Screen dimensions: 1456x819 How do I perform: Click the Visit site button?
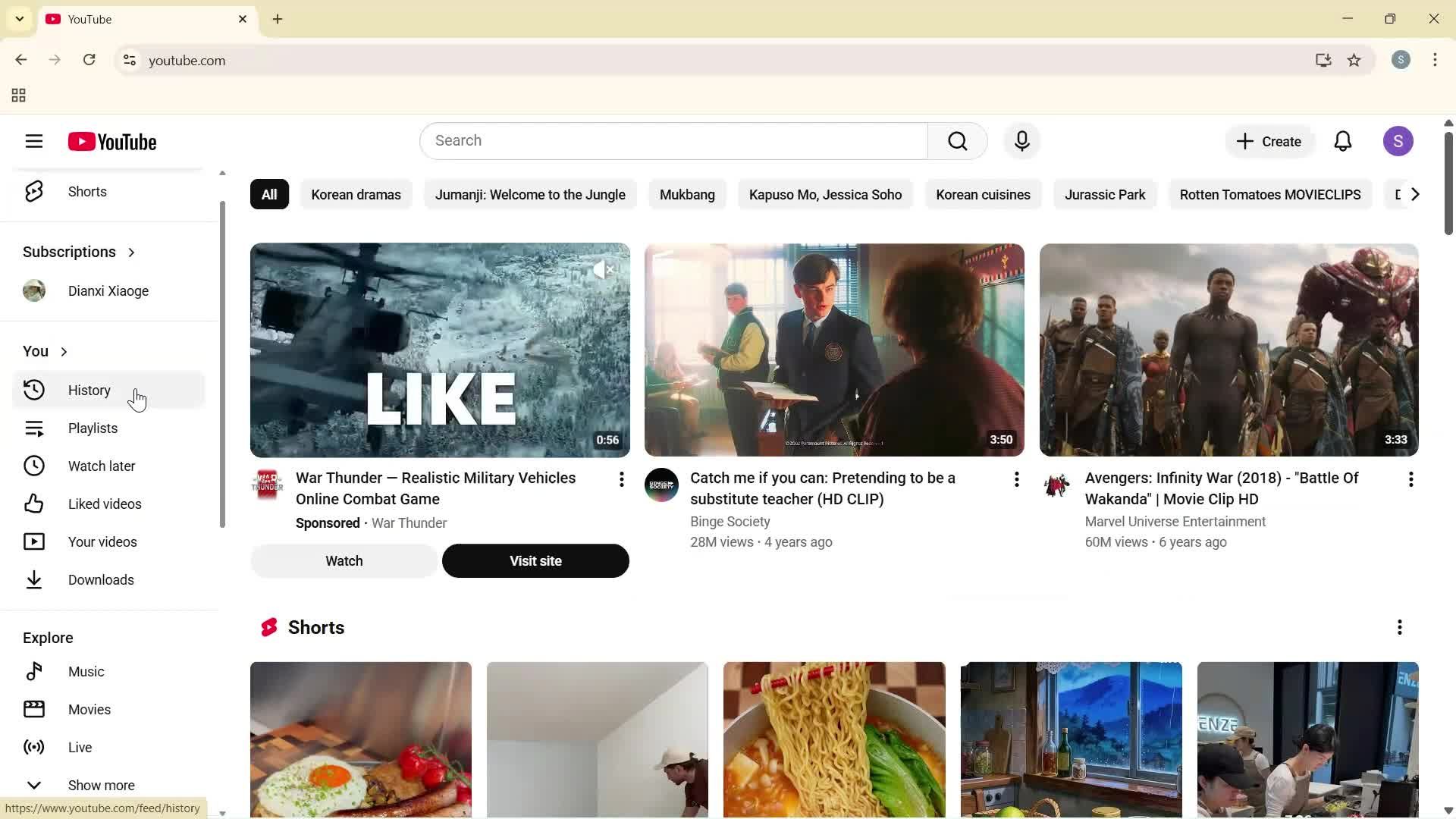(x=535, y=560)
